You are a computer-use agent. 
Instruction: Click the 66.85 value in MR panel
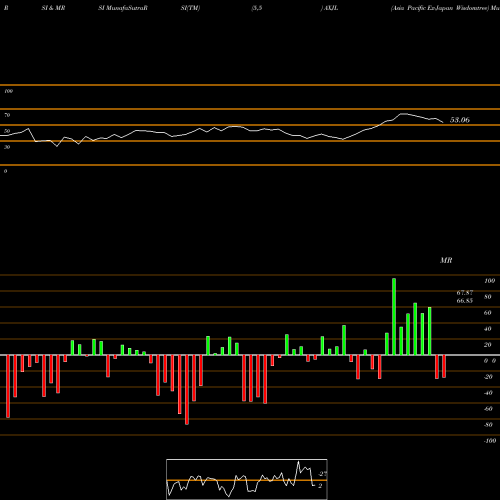pos(465,301)
